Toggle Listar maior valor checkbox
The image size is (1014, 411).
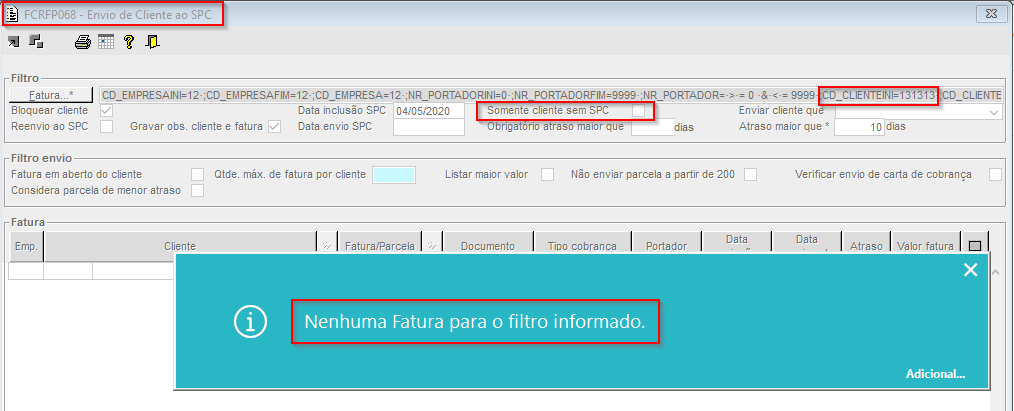click(x=548, y=174)
